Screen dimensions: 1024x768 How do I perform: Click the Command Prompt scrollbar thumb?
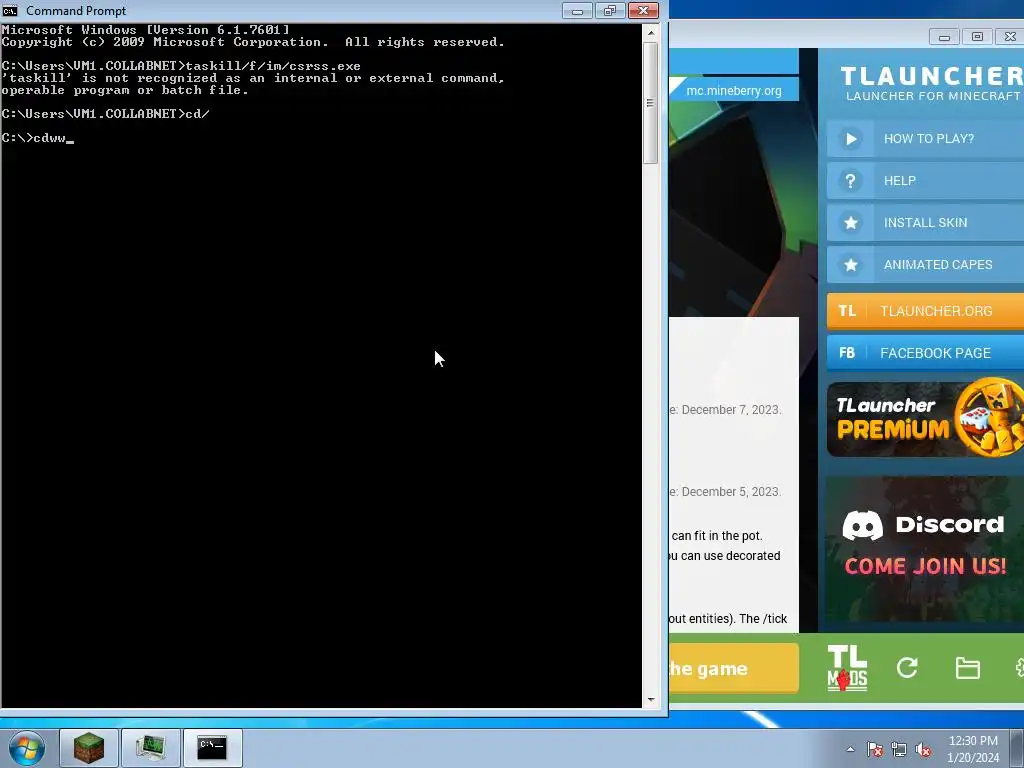click(x=650, y=103)
